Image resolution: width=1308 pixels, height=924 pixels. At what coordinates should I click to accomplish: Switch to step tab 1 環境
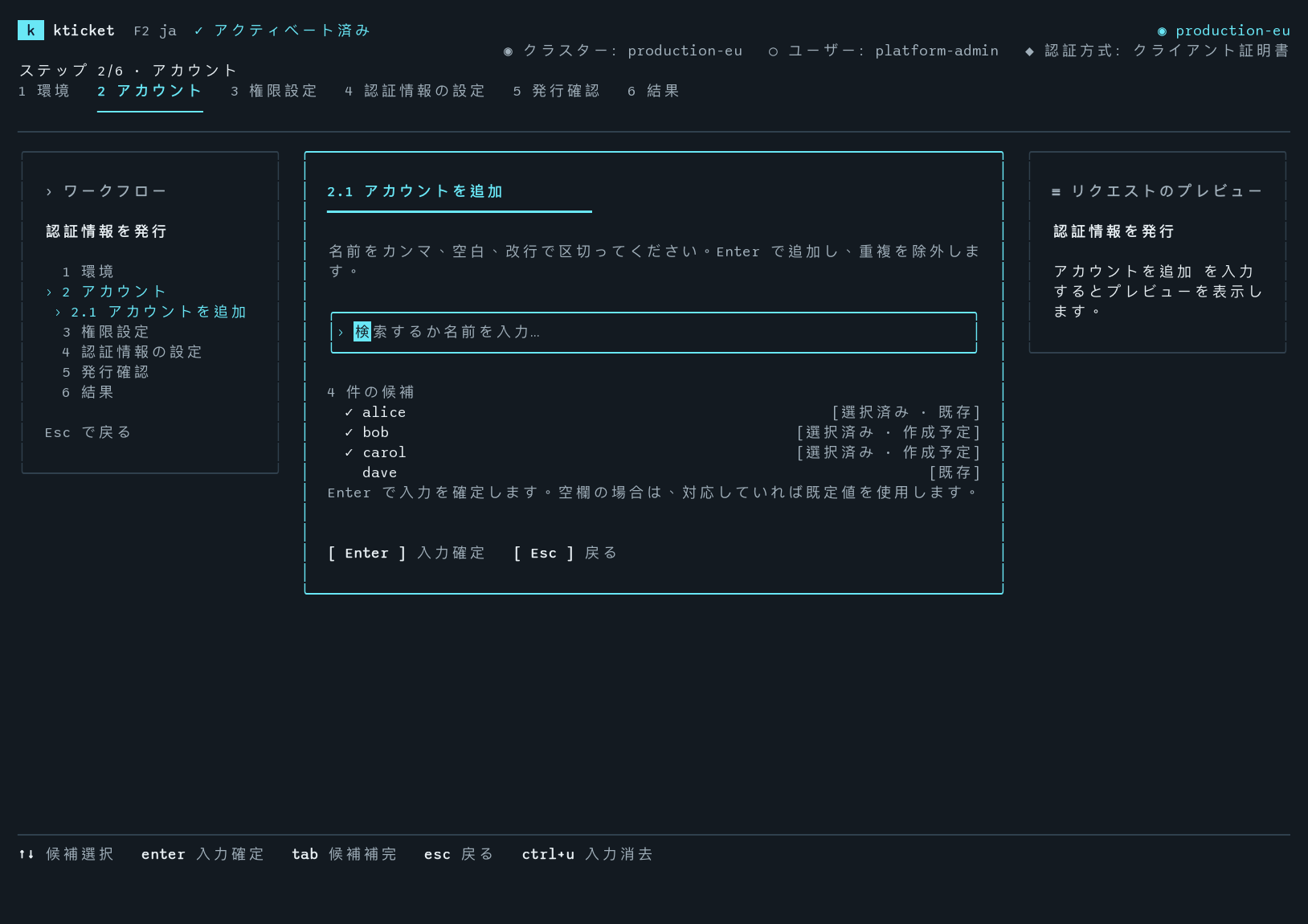44,91
